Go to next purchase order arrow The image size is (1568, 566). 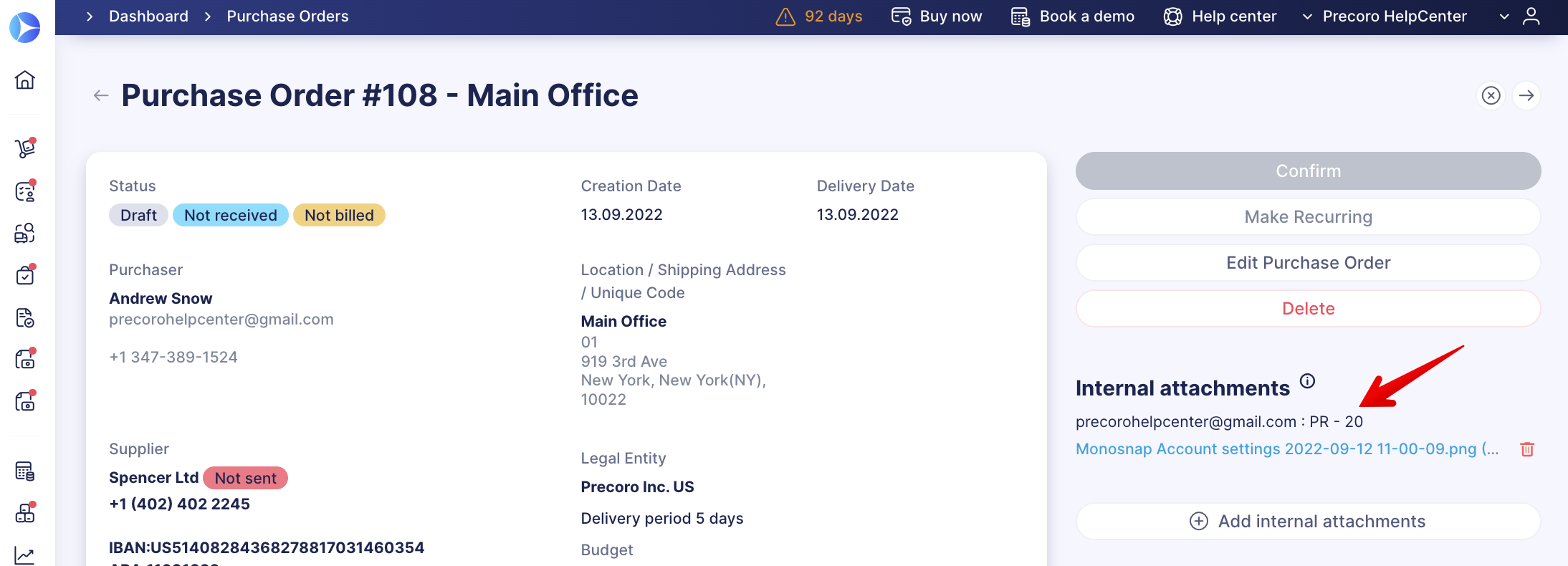coord(1526,95)
